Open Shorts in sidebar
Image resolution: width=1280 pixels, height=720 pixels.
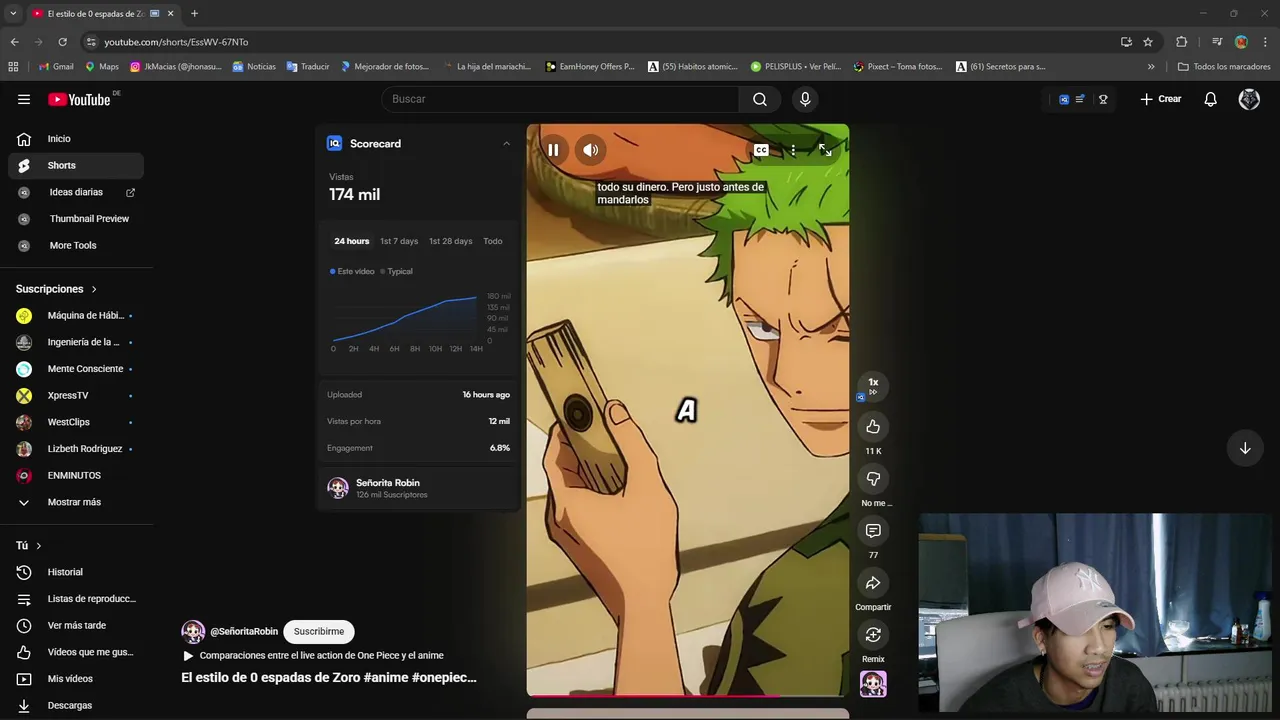click(76, 165)
